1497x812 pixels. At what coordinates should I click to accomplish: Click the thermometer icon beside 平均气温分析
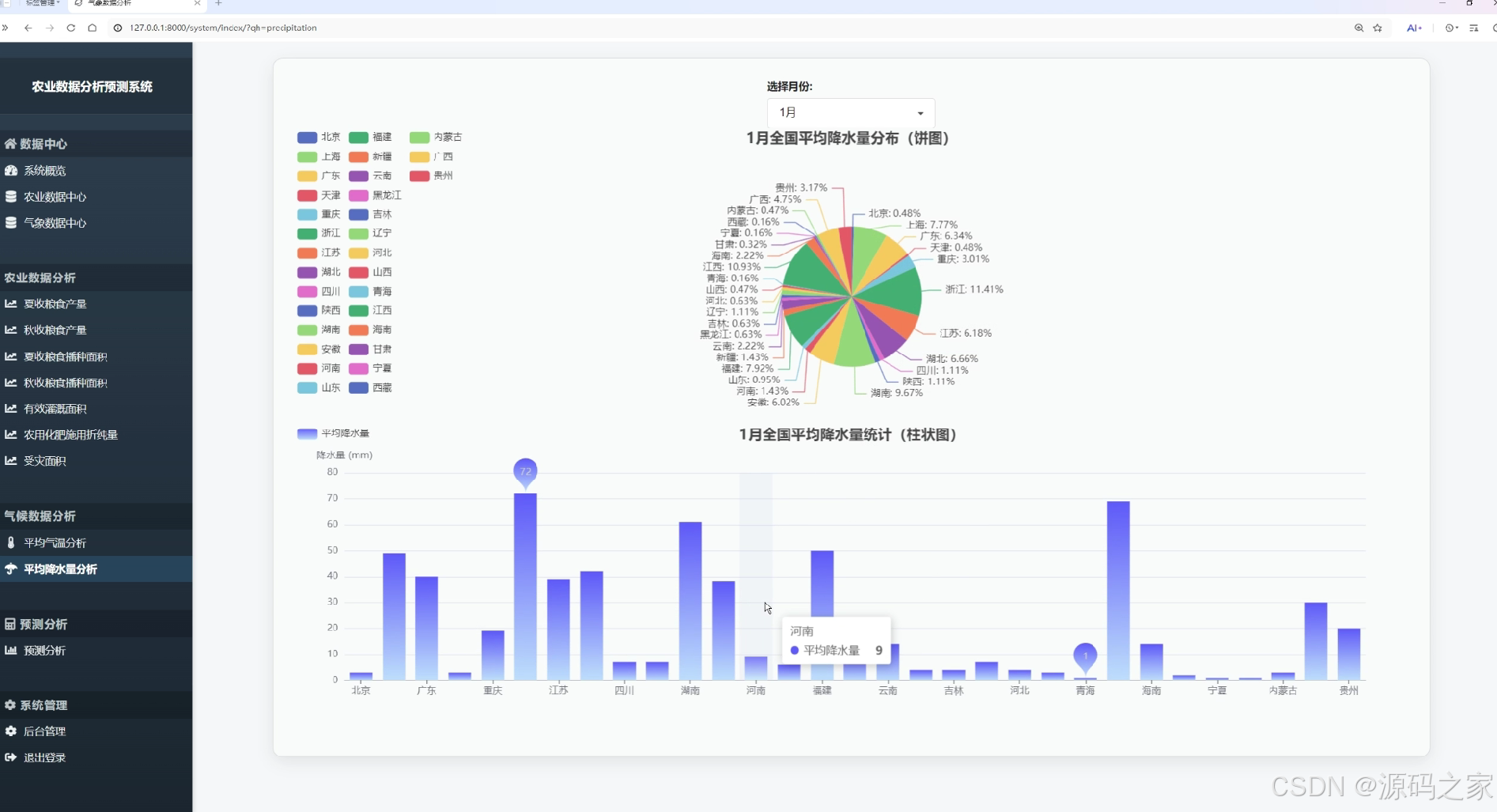point(11,542)
